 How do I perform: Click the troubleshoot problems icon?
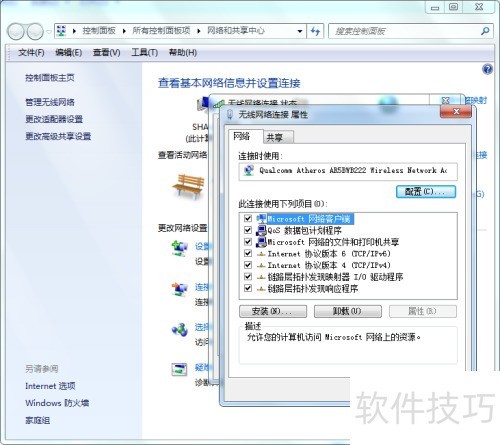pyautogui.click(x=179, y=369)
